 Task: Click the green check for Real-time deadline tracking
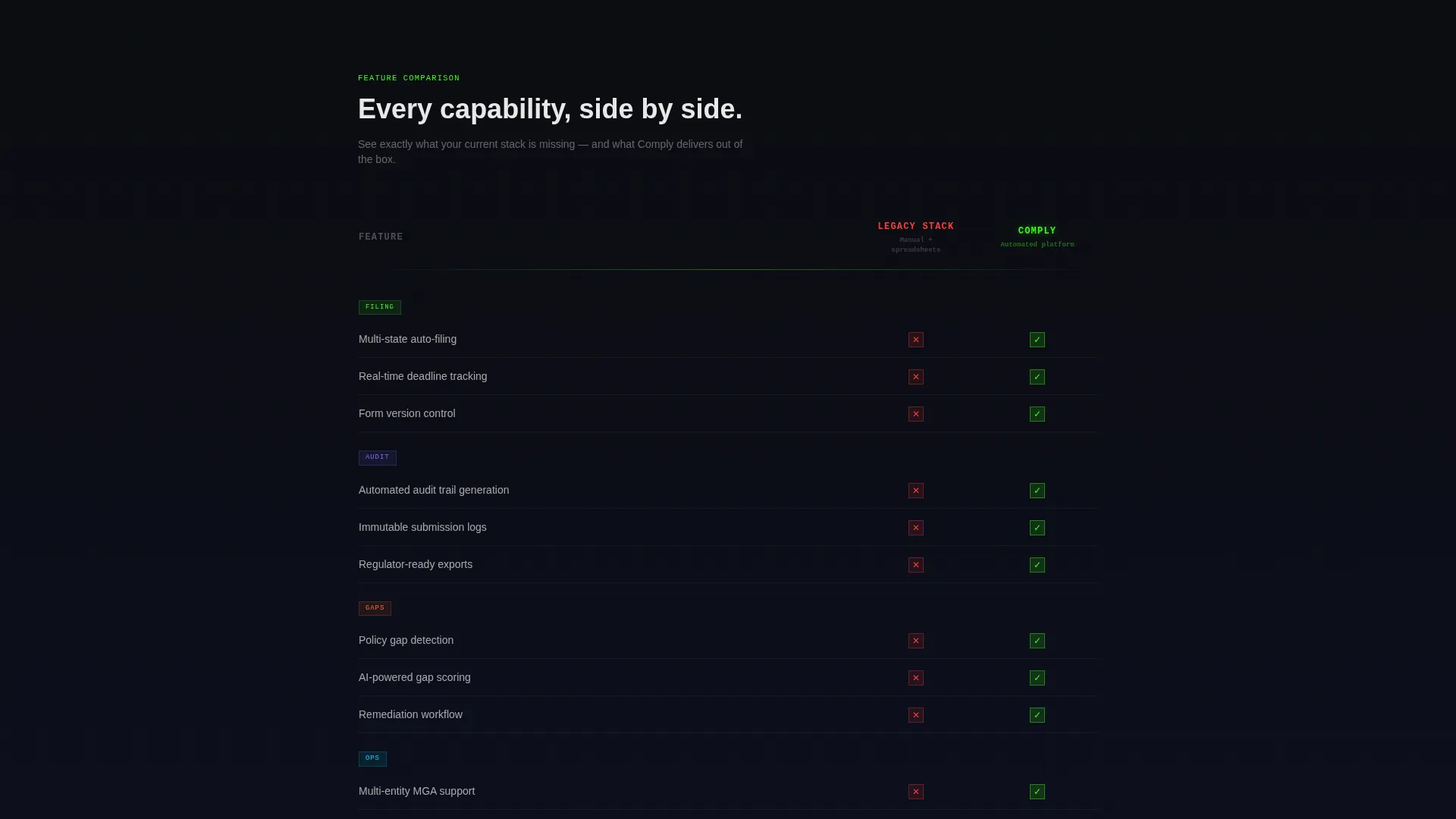(x=1037, y=377)
